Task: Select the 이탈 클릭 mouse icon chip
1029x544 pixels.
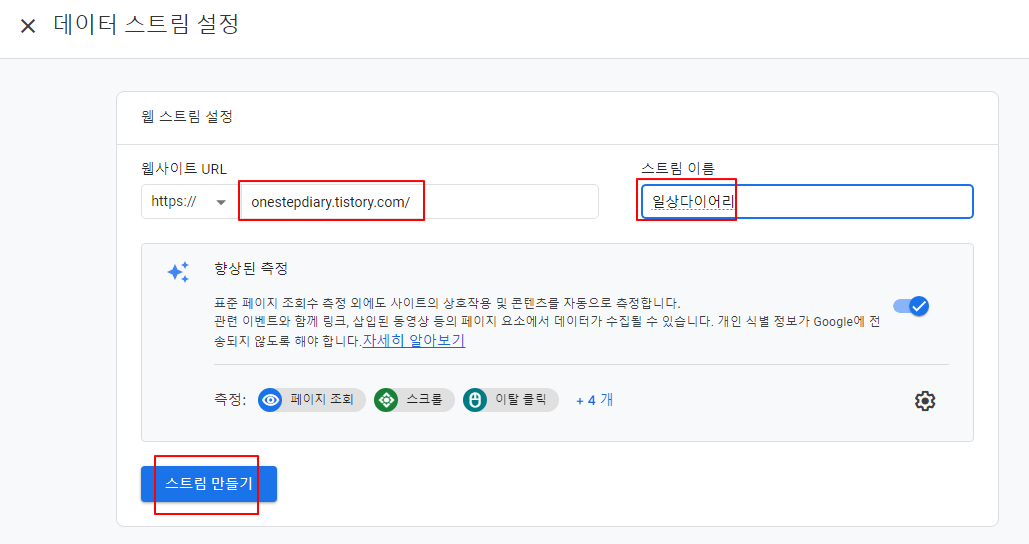Action: (x=510, y=400)
